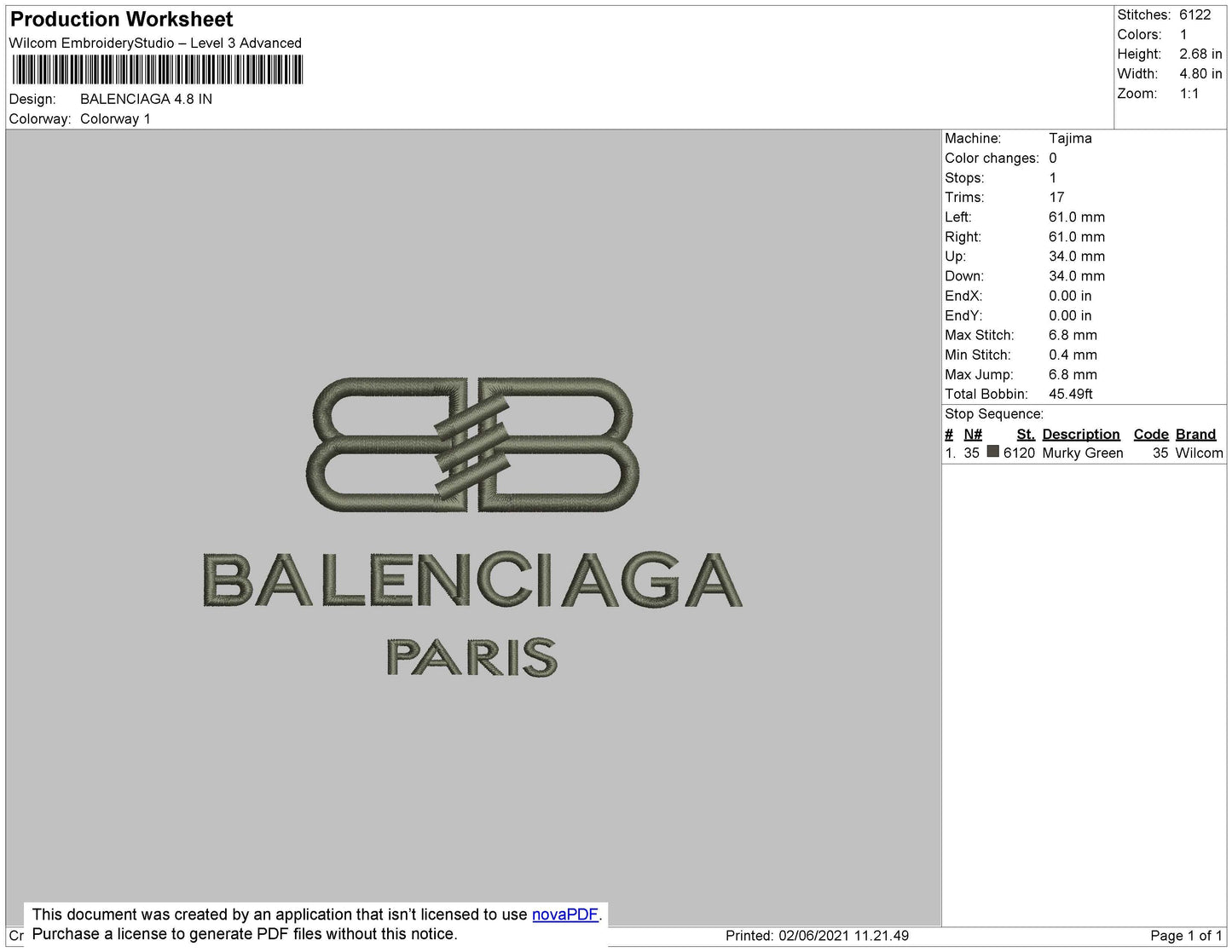Select design name 'BALENCIAGA 4.8 IN'
This screenshot has height=952, width=1232.
(146, 99)
